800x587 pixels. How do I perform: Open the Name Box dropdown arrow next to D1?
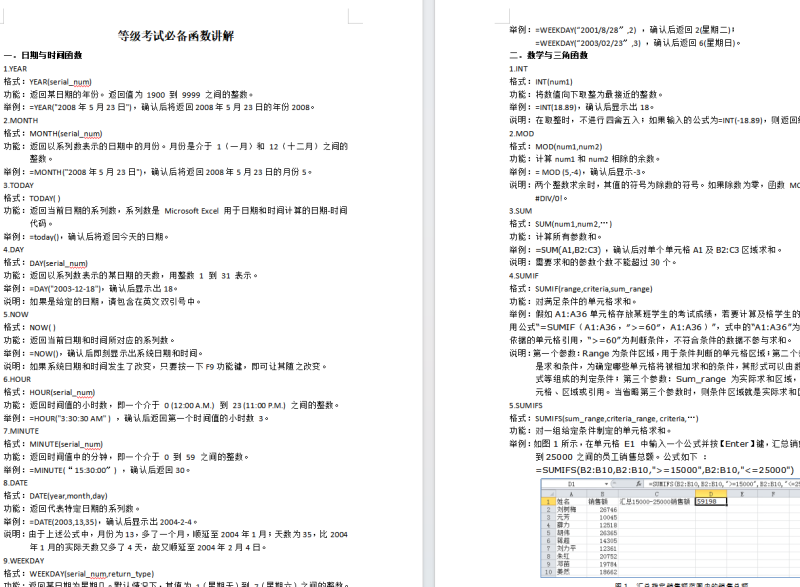[x=607, y=484]
